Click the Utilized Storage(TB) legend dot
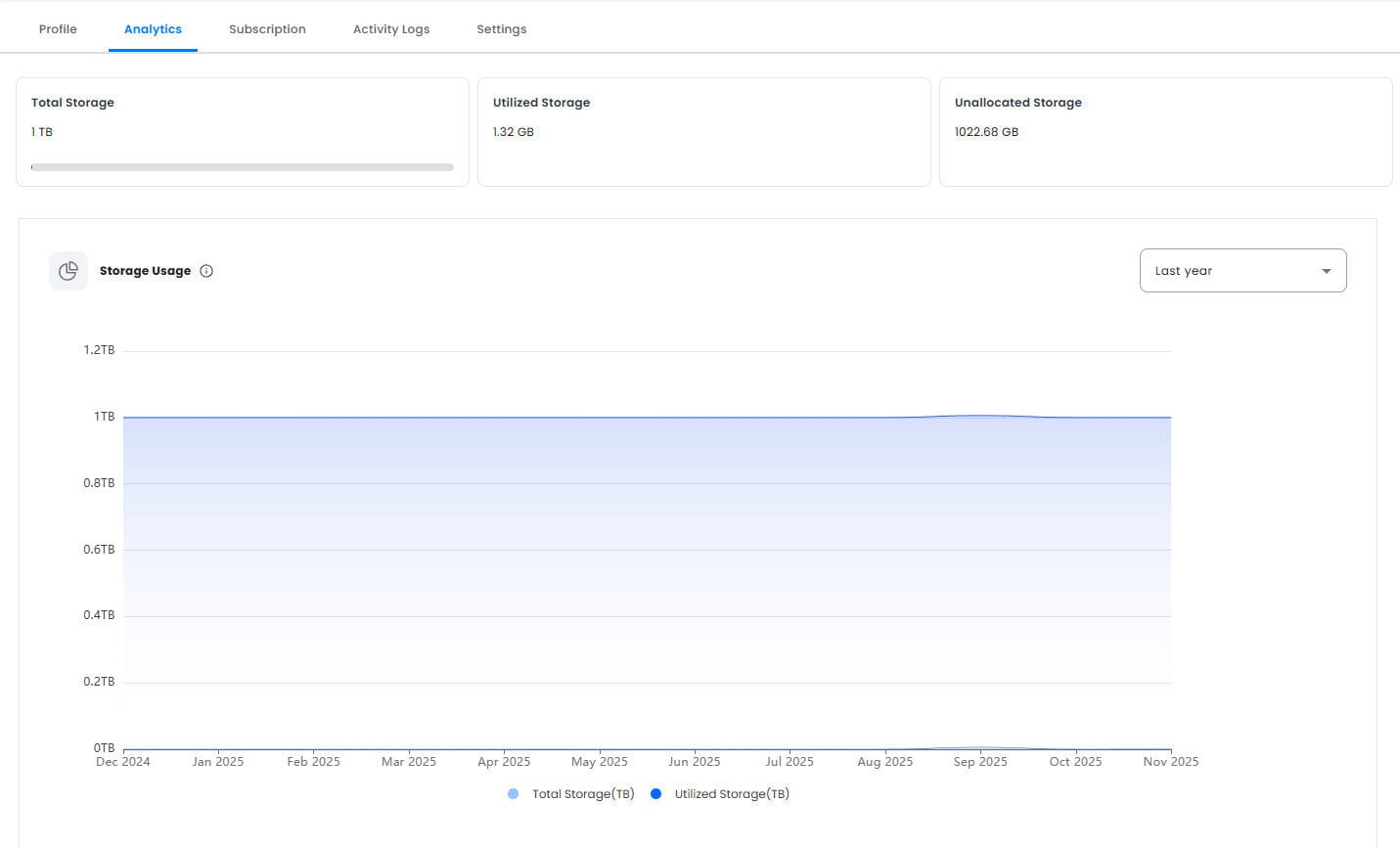The image size is (1400, 848). (x=655, y=793)
